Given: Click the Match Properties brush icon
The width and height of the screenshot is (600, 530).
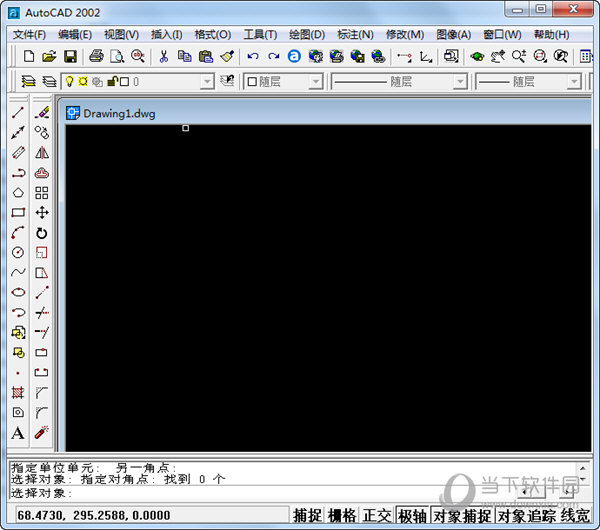Looking at the screenshot, I should pyautogui.click(x=227, y=57).
